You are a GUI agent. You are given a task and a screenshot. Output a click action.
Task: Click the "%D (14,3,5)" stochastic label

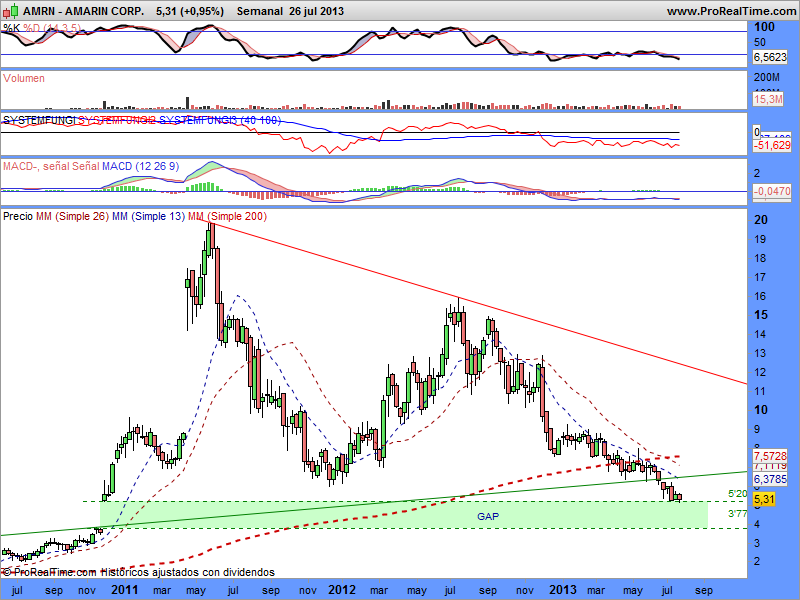pyautogui.click(x=52, y=28)
